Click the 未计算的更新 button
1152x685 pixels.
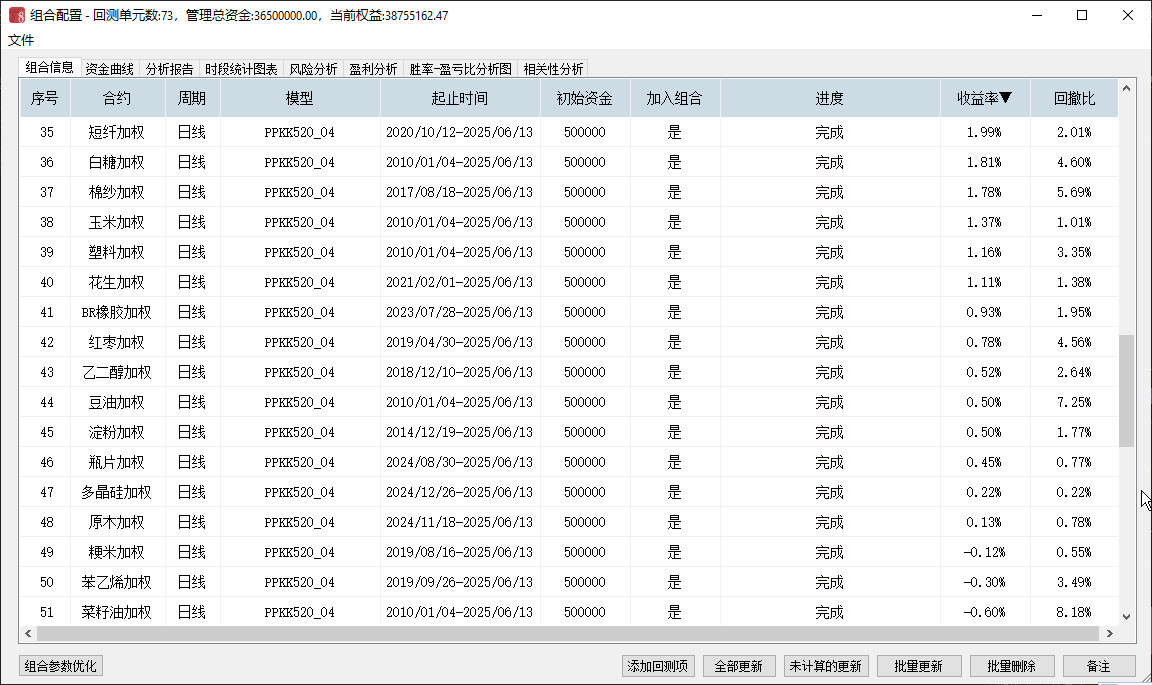(x=825, y=666)
